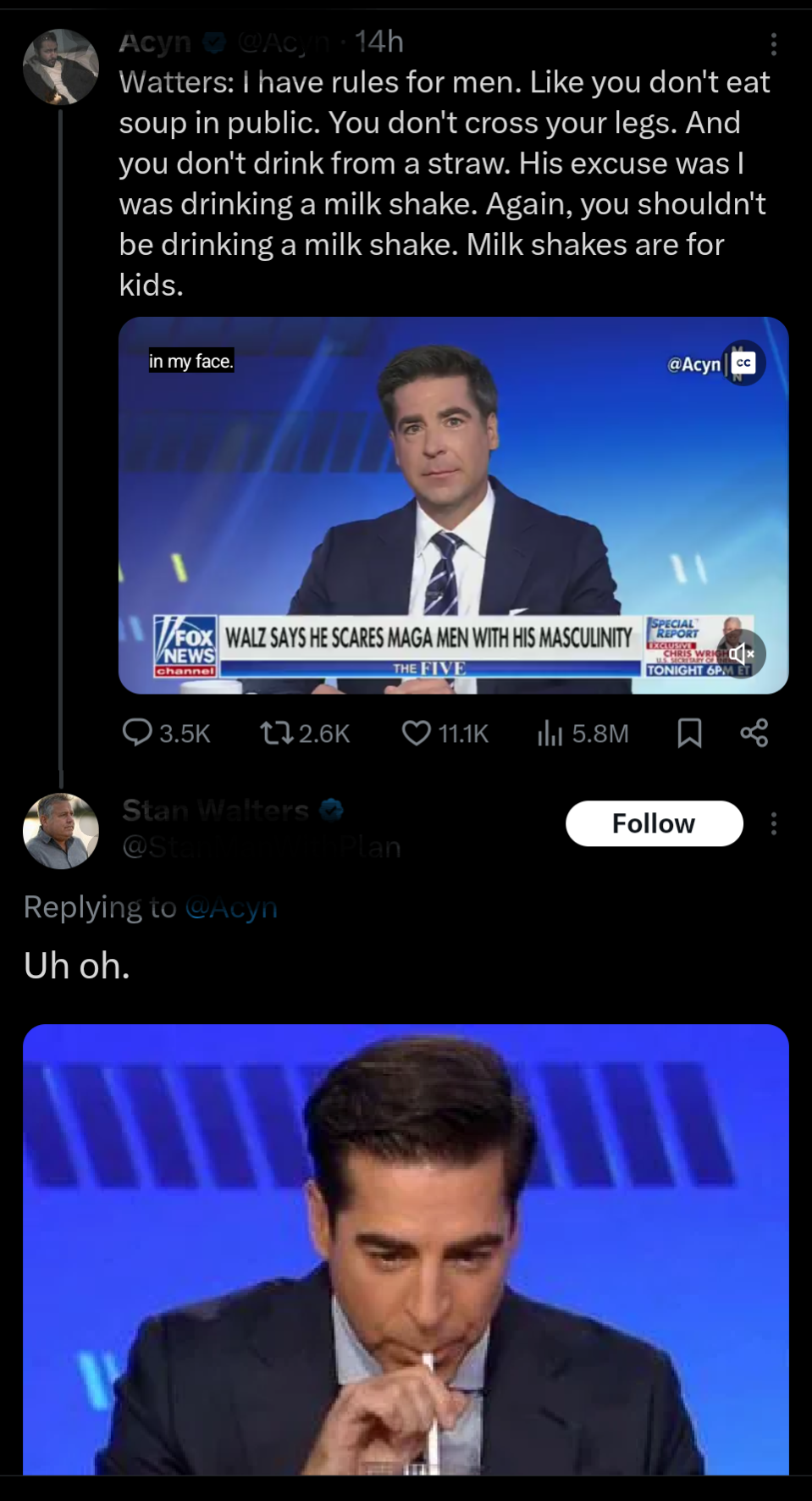Like Acyn's post with 11.1K likes
The width and height of the screenshot is (812, 1501).
click(416, 733)
